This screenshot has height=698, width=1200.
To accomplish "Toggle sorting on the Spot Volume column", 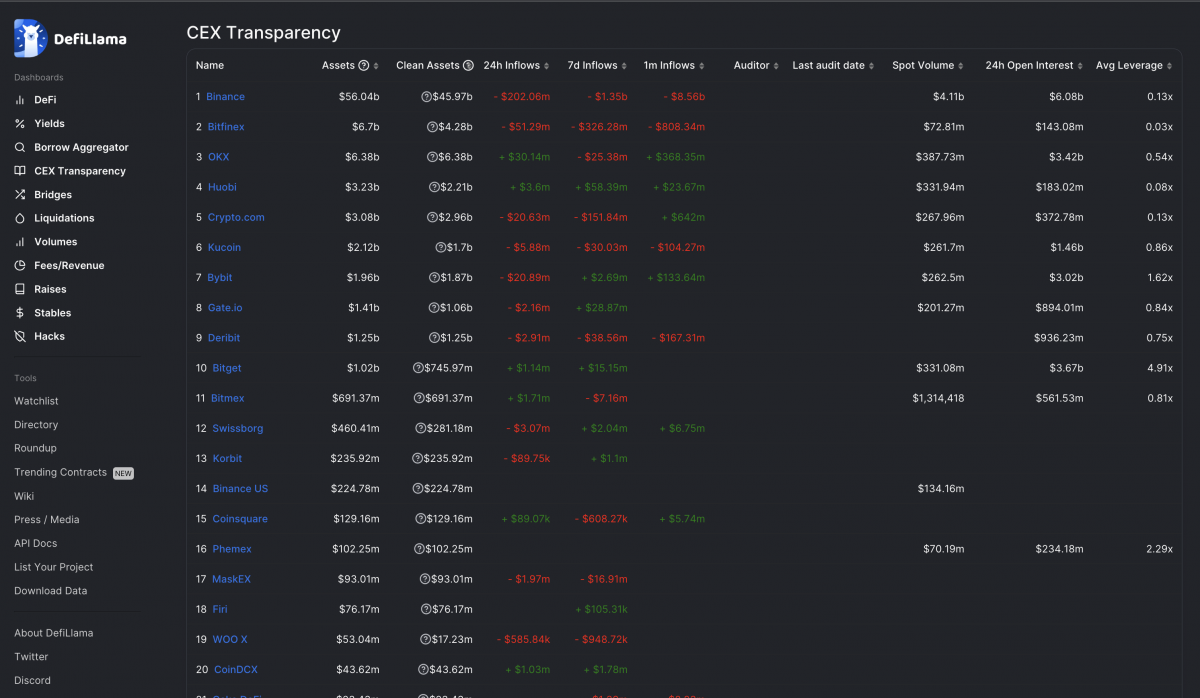I will pos(960,65).
